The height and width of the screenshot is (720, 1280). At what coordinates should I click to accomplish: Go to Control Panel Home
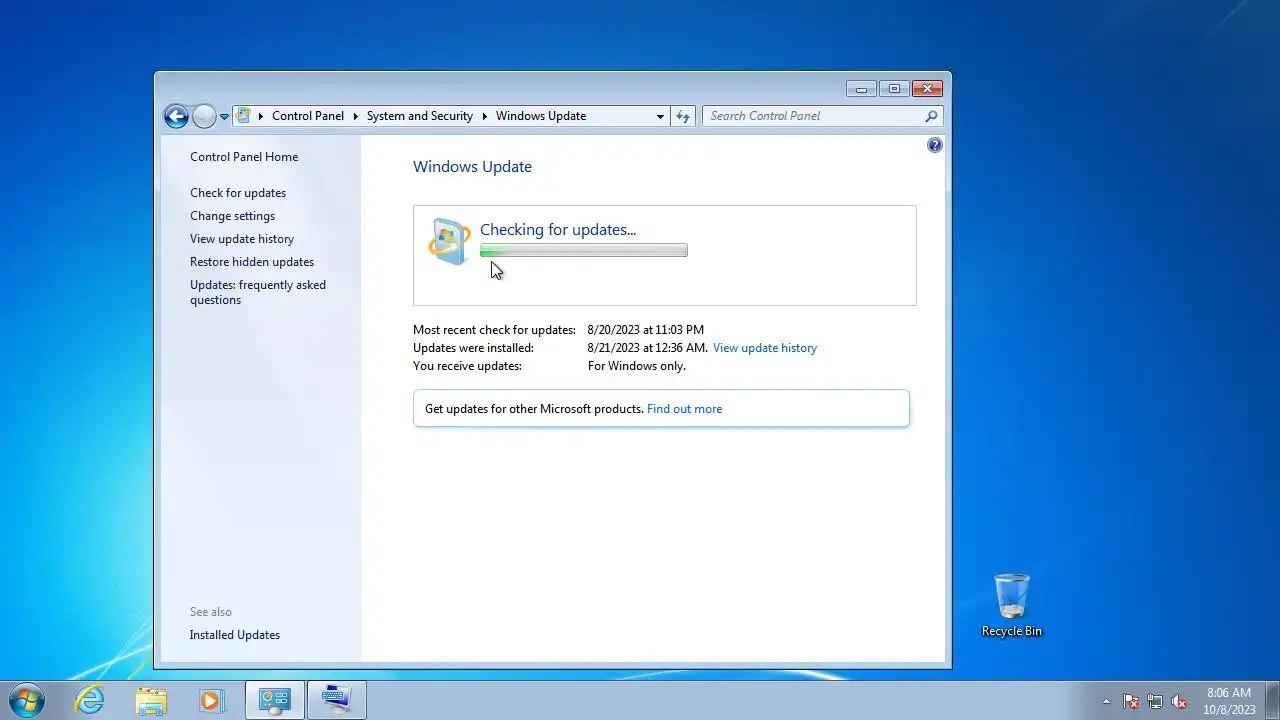244,157
